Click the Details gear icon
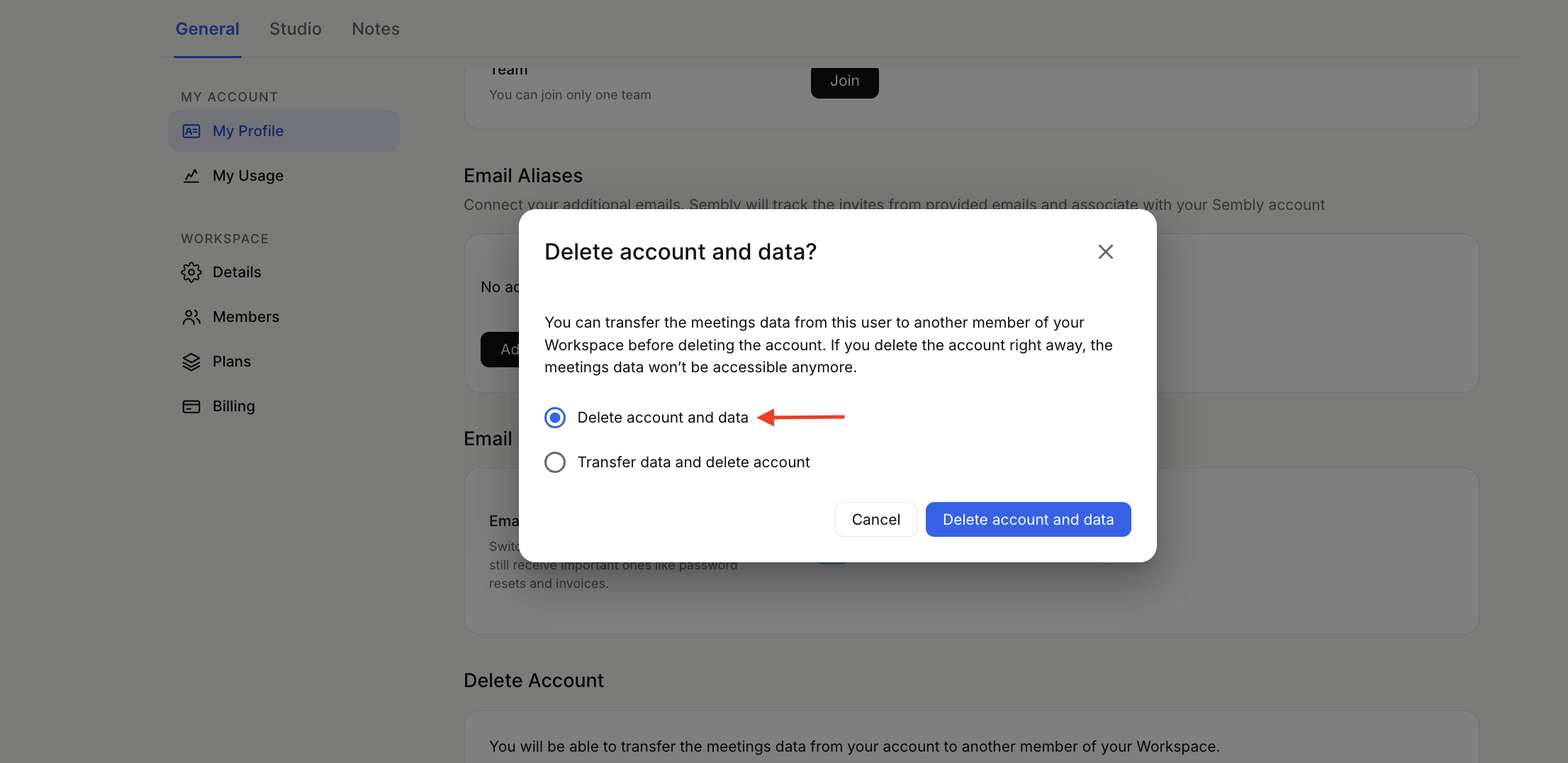Viewport: 1568px width, 763px height. pyautogui.click(x=191, y=272)
